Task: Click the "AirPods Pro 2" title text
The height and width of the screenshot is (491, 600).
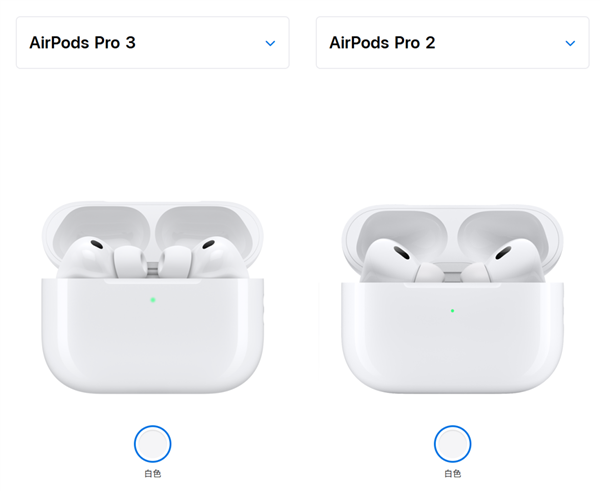Action: pyautogui.click(x=382, y=42)
